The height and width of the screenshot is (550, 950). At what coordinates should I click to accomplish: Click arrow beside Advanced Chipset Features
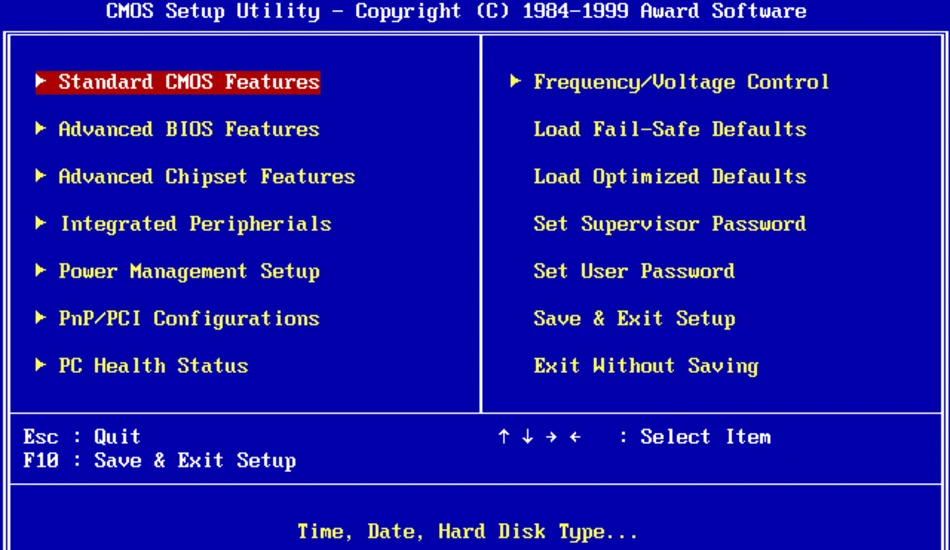tap(41, 175)
